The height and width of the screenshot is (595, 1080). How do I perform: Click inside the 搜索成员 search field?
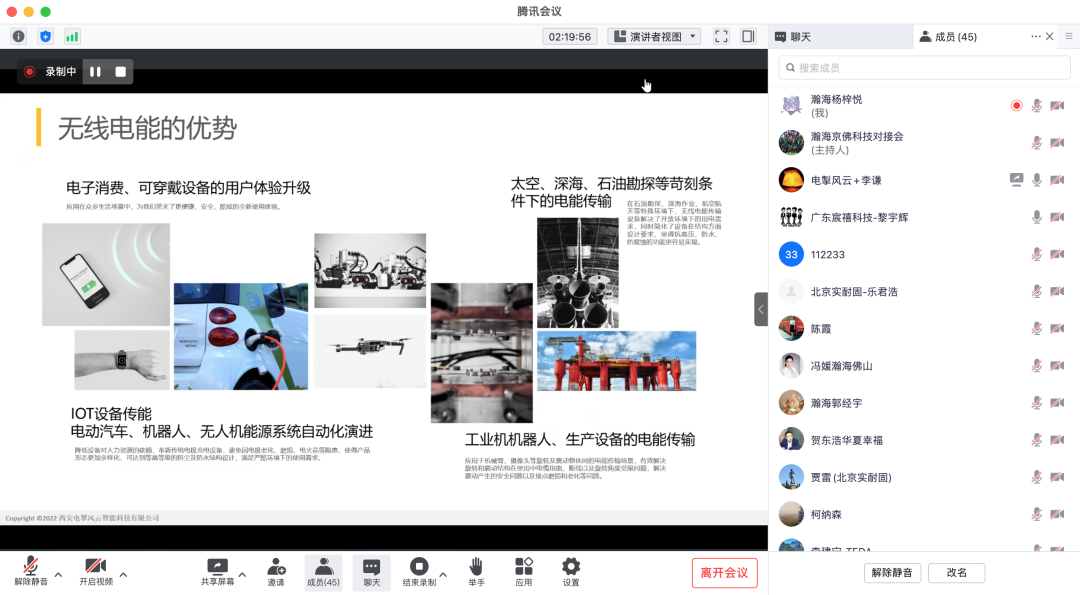pyautogui.click(x=924, y=67)
